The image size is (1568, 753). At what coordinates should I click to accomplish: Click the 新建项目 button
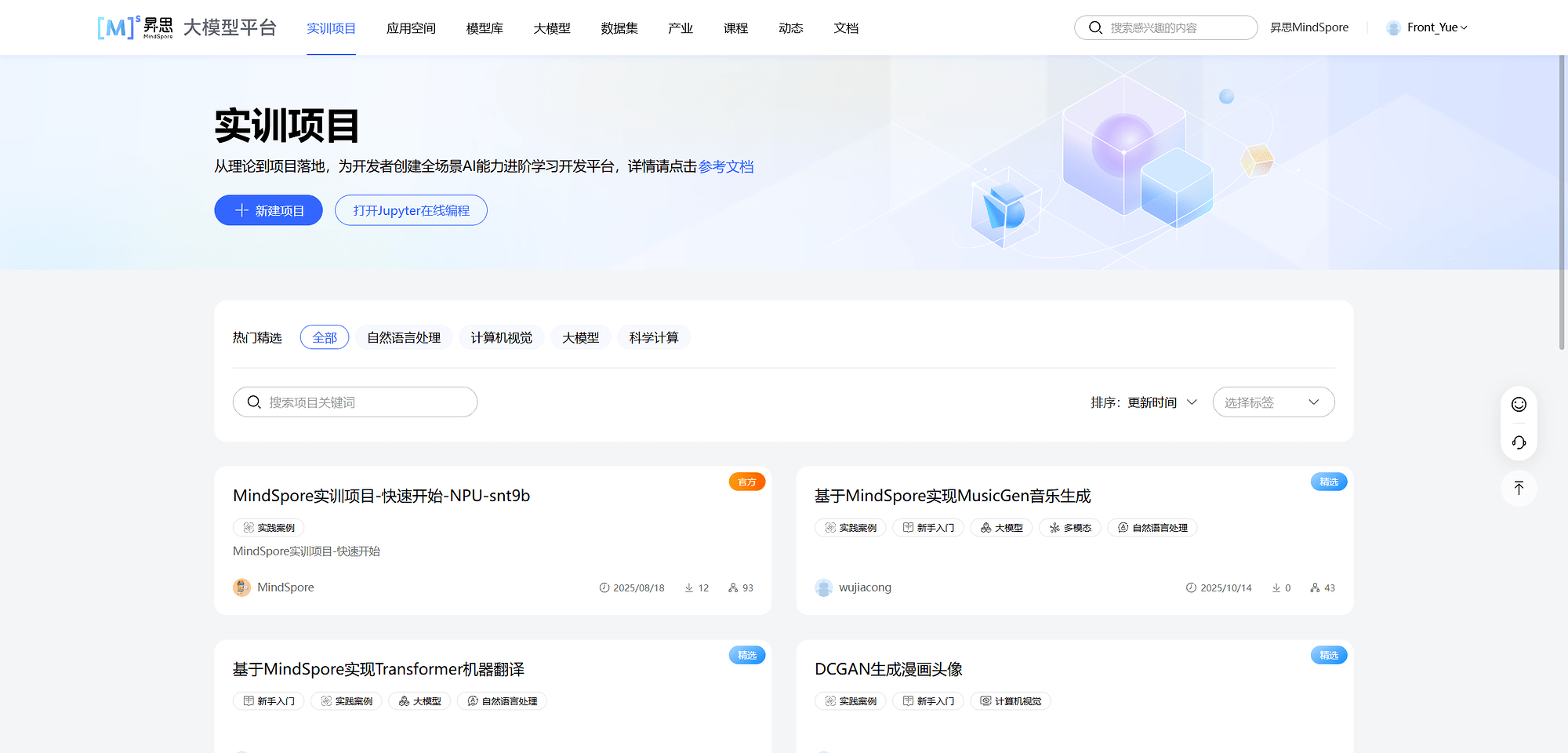point(268,210)
